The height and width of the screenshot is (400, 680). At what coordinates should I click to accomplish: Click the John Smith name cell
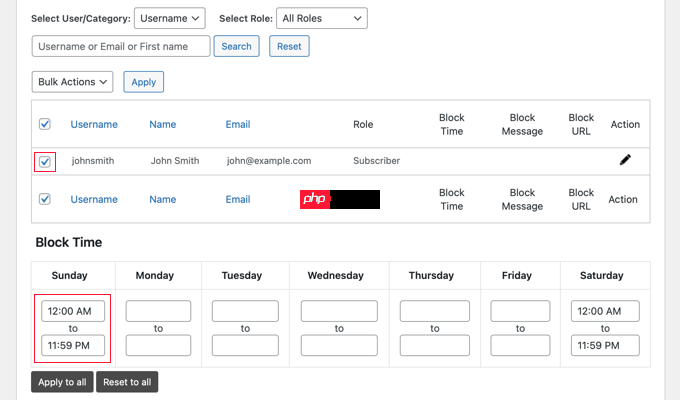(175, 161)
